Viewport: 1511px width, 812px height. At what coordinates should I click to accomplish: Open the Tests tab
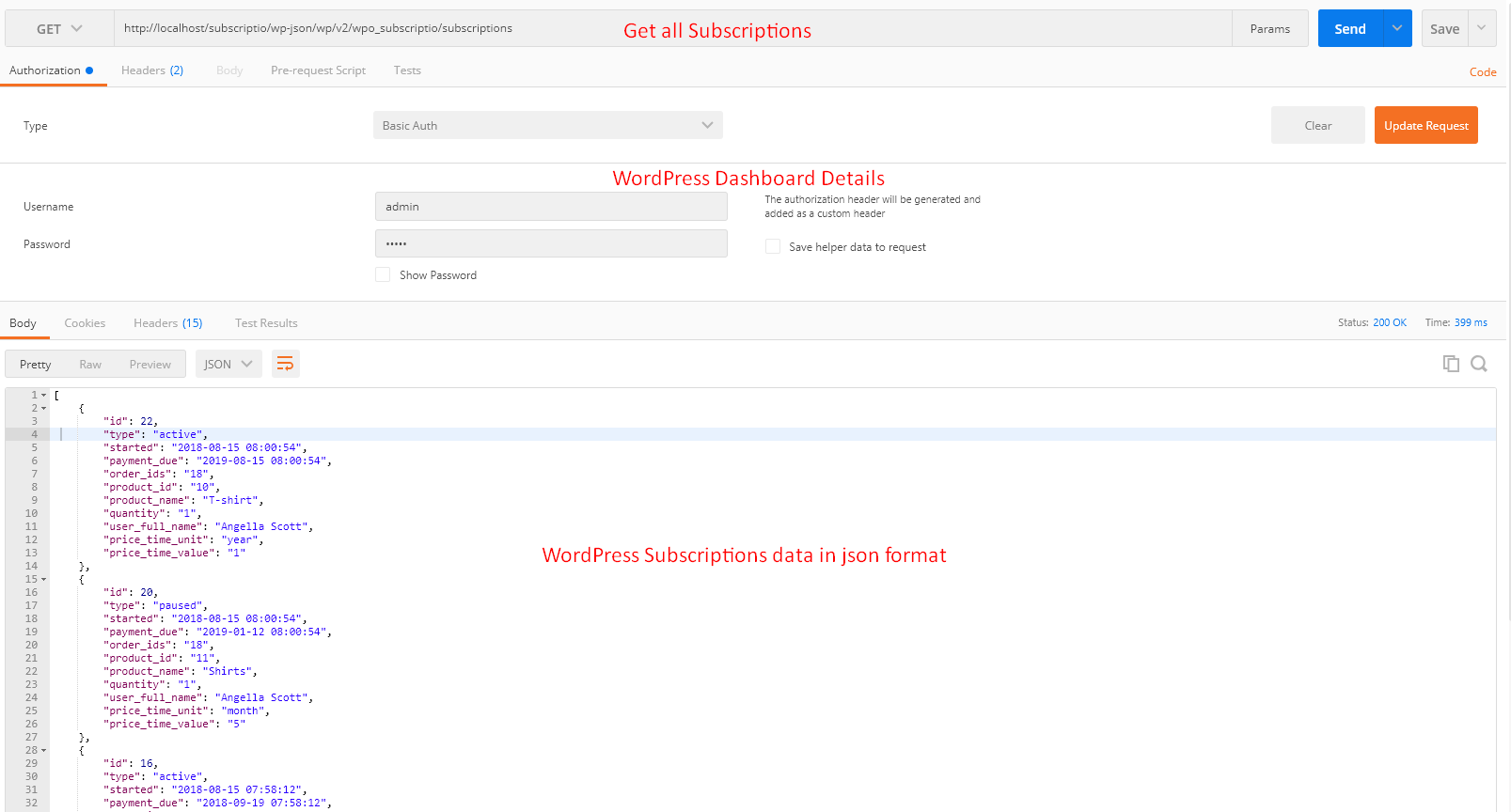(x=407, y=70)
